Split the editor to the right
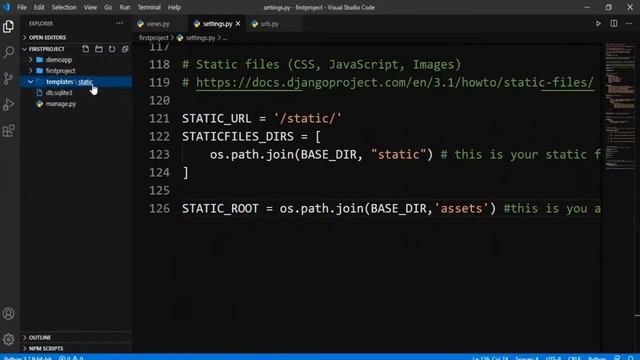Viewport: 640px width, 360px height. pyautogui.click(x=613, y=24)
